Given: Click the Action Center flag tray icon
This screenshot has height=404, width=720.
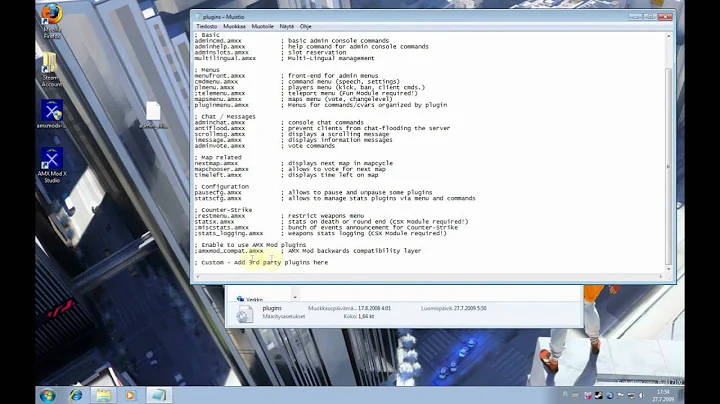Looking at the screenshot, I should point(620,395).
